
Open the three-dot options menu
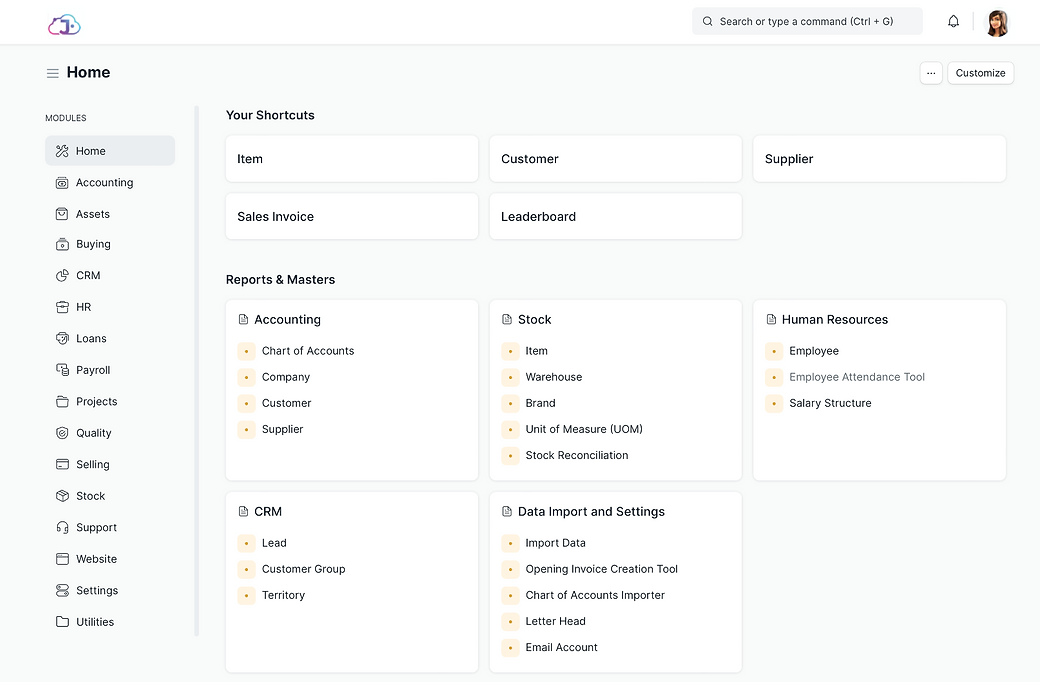click(931, 73)
